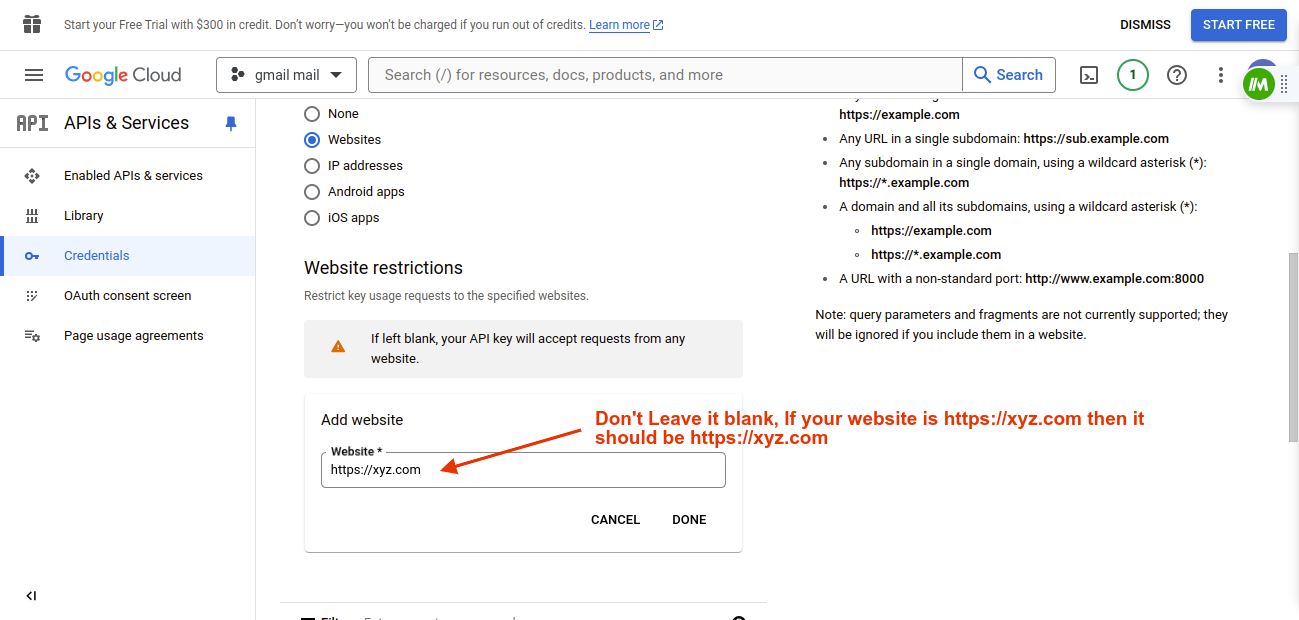Activate Cloud Shell terminal icon
Image resolution: width=1299 pixels, height=620 pixels.
click(x=1089, y=75)
